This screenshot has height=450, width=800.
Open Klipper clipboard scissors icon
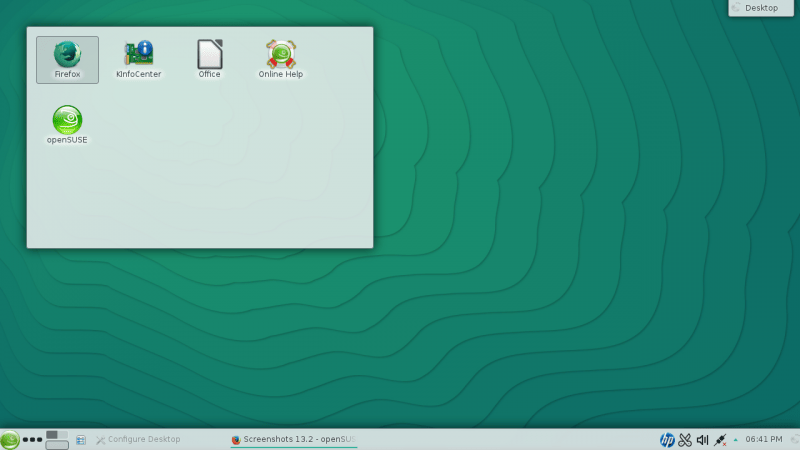tap(685, 439)
